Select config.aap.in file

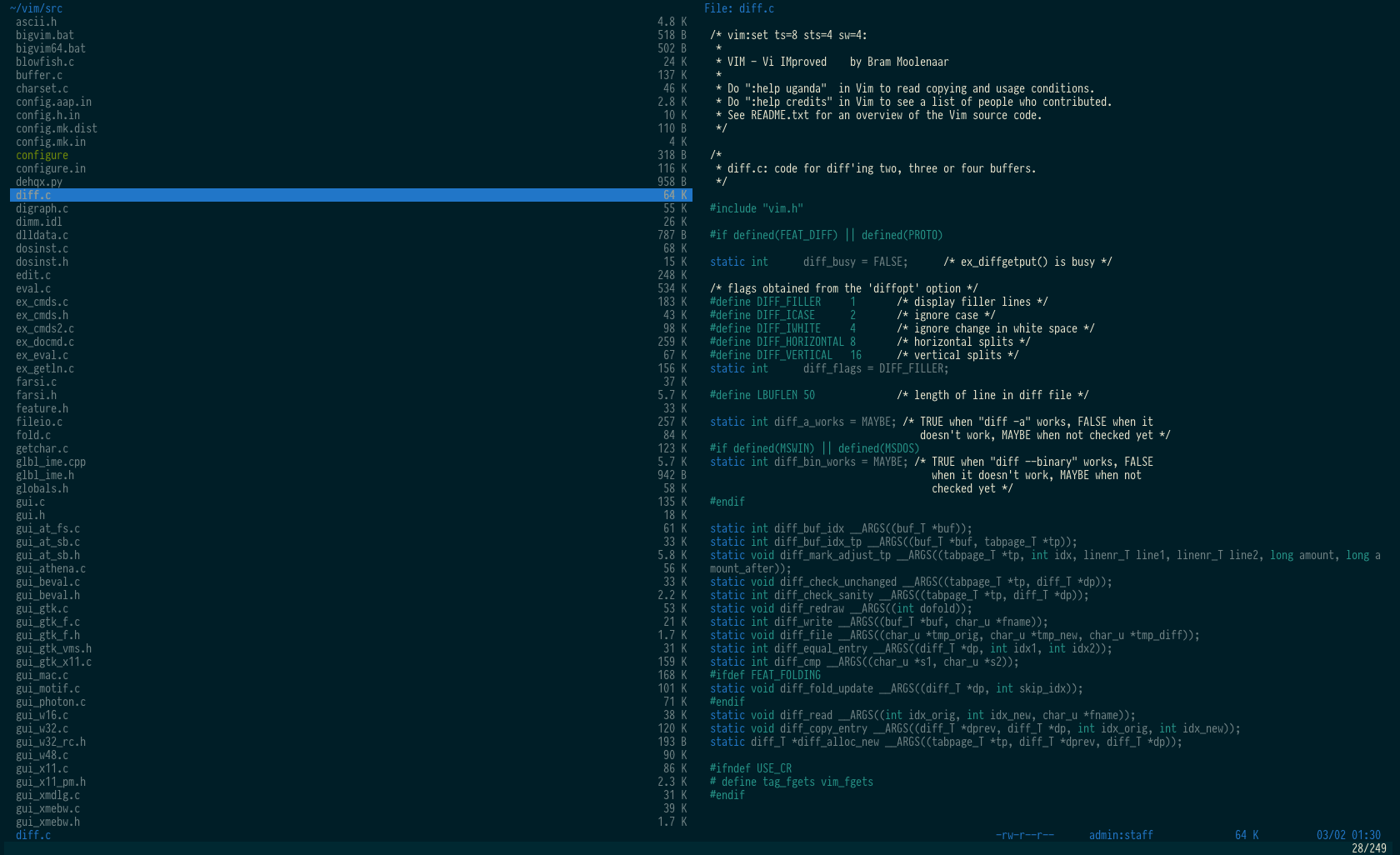coord(351,102)
